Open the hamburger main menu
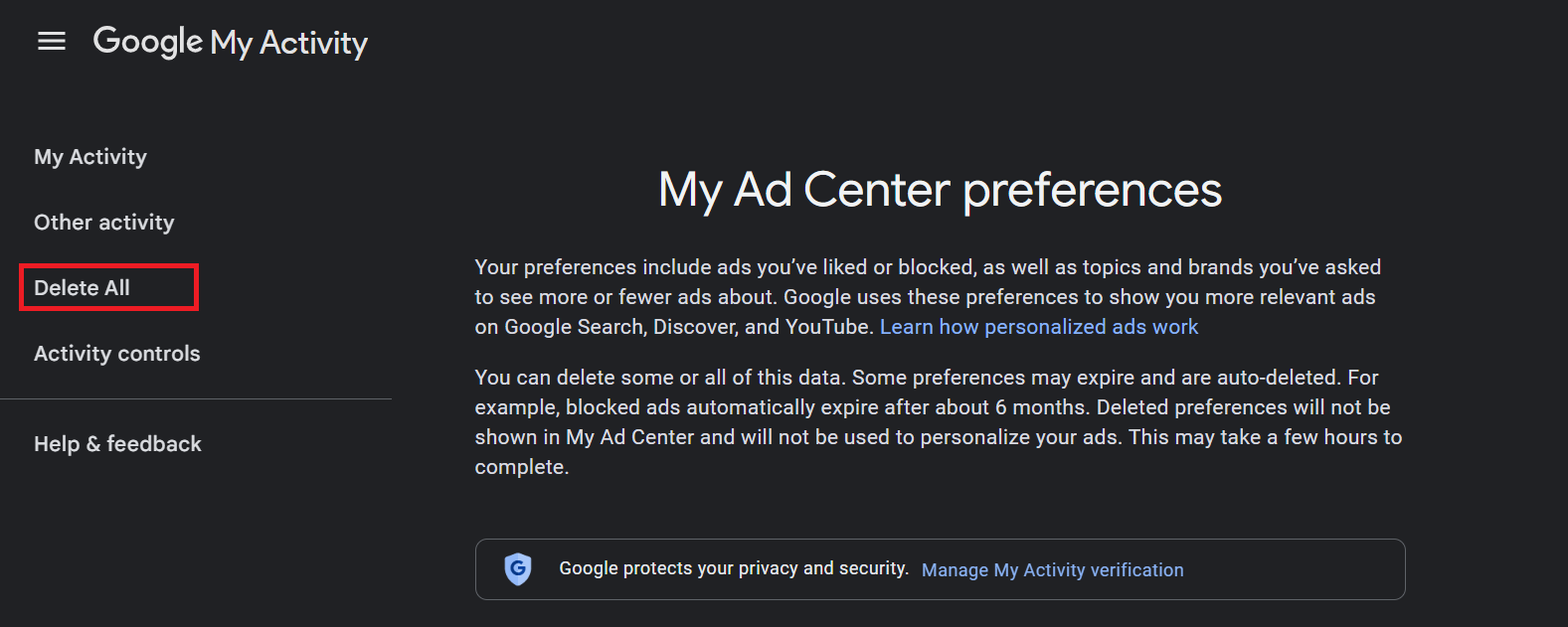The height and width of the screenshot is (627, 1568). tap(52, 41)
